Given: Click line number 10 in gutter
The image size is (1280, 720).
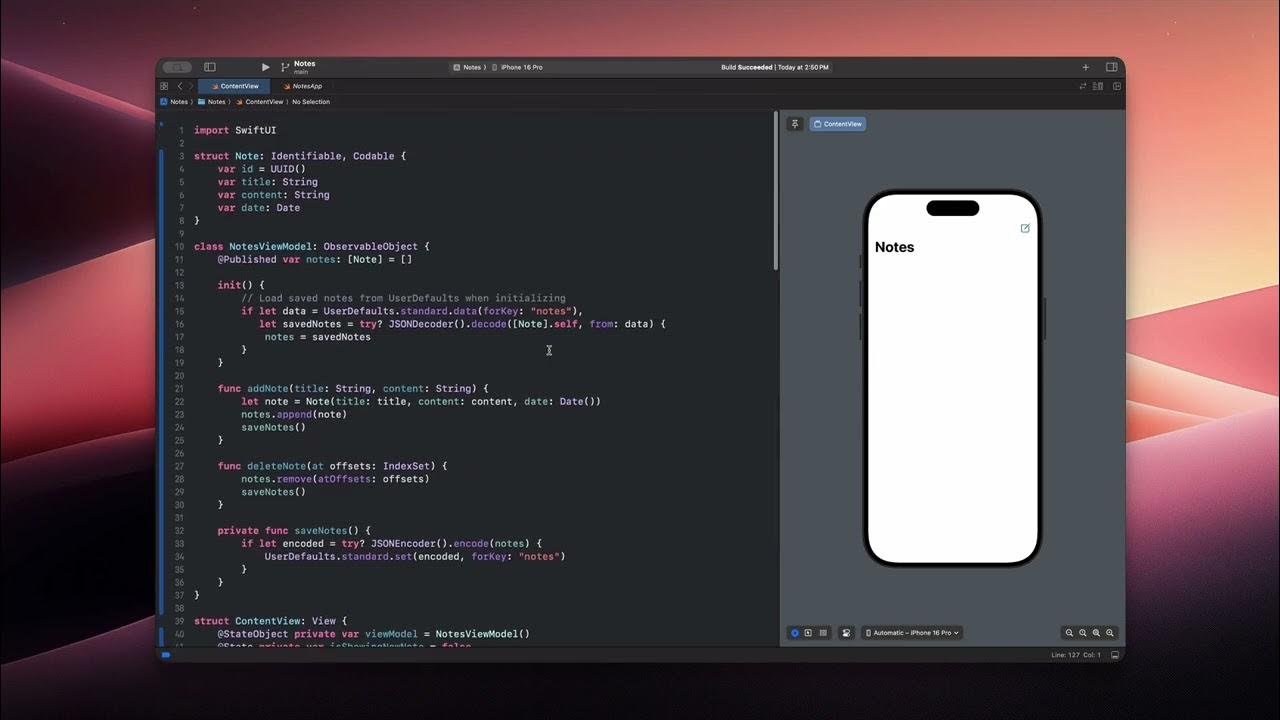Looking at the screenshot, I should point(179,246).
